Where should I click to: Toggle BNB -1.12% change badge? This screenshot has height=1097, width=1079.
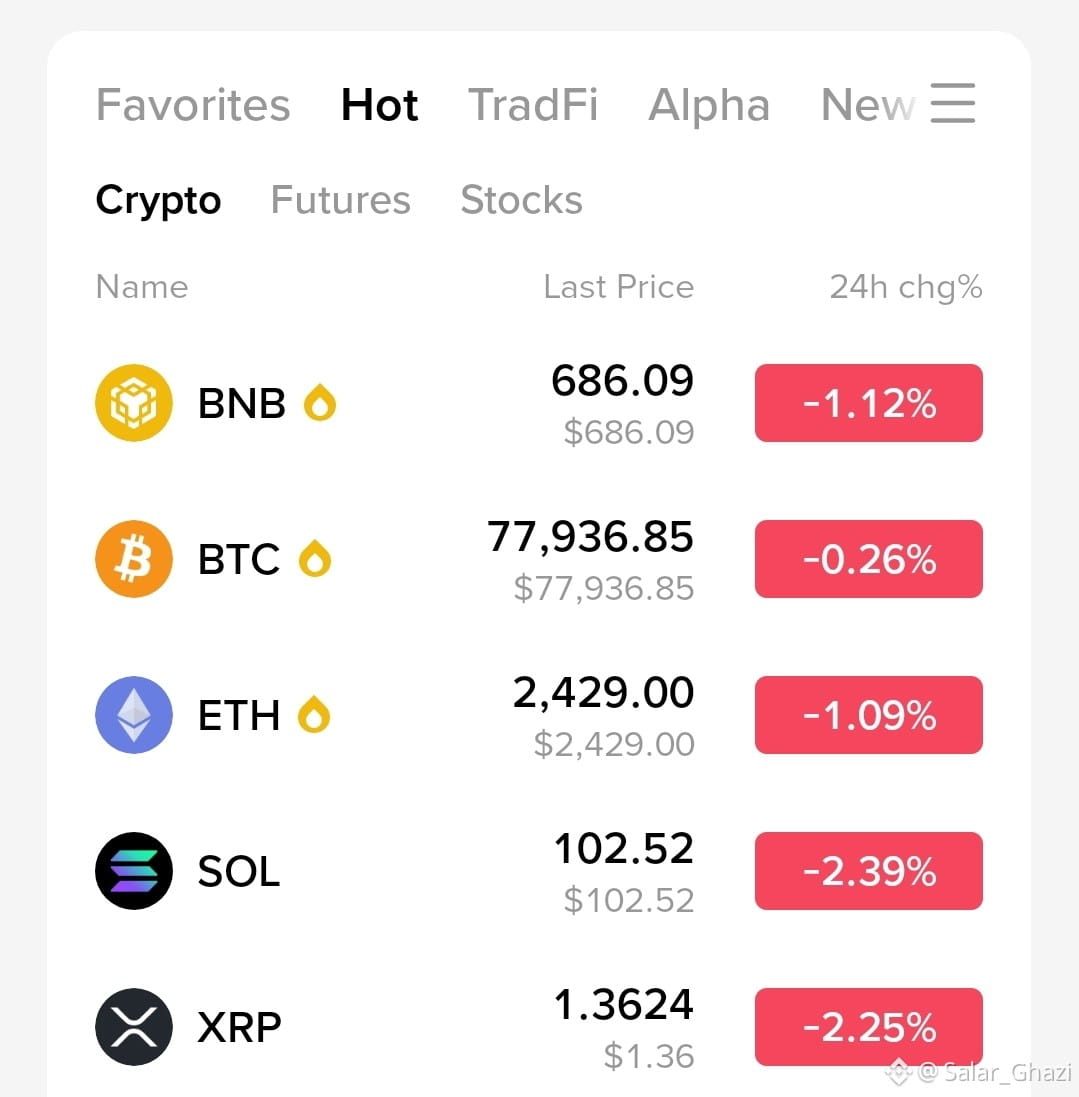[x=868, y=403]
